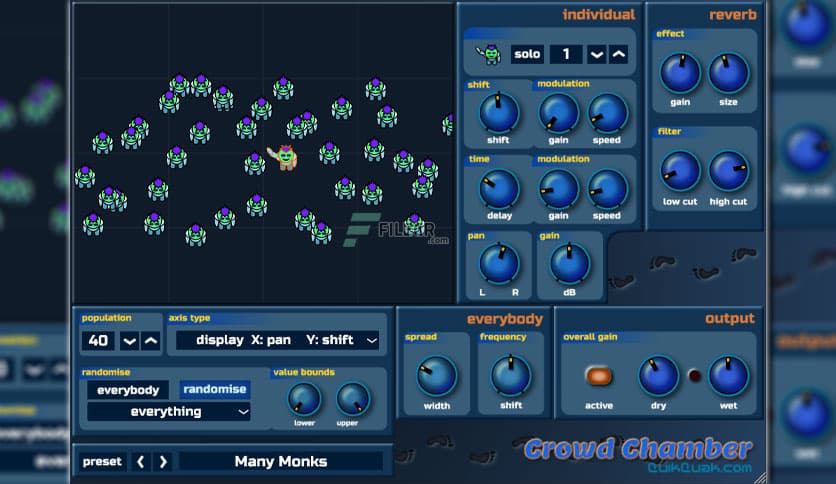Image resolution: width=836 pixels, height=484 pixels.
Task: Click the randomise button
Action: click(x=215, y=390)
